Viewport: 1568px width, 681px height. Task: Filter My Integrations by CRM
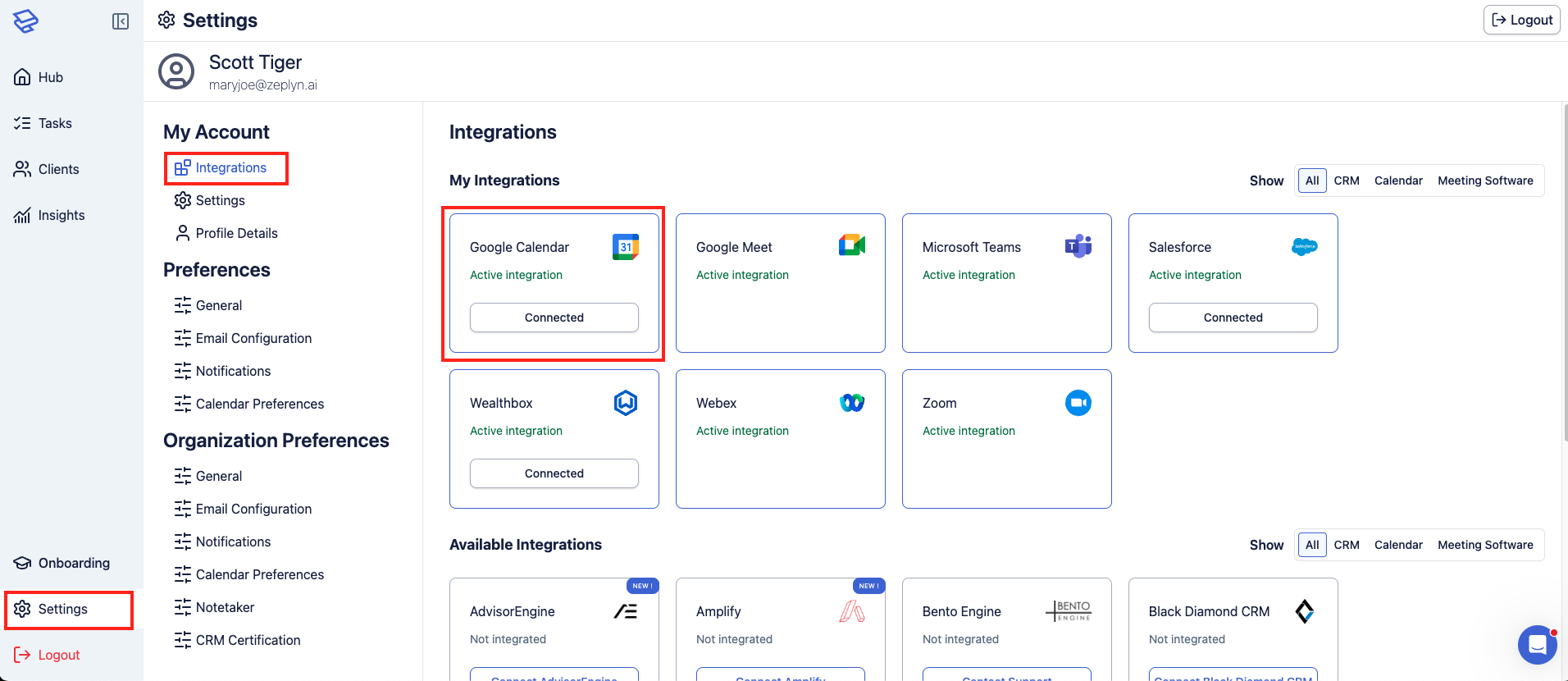point(1346,181)
